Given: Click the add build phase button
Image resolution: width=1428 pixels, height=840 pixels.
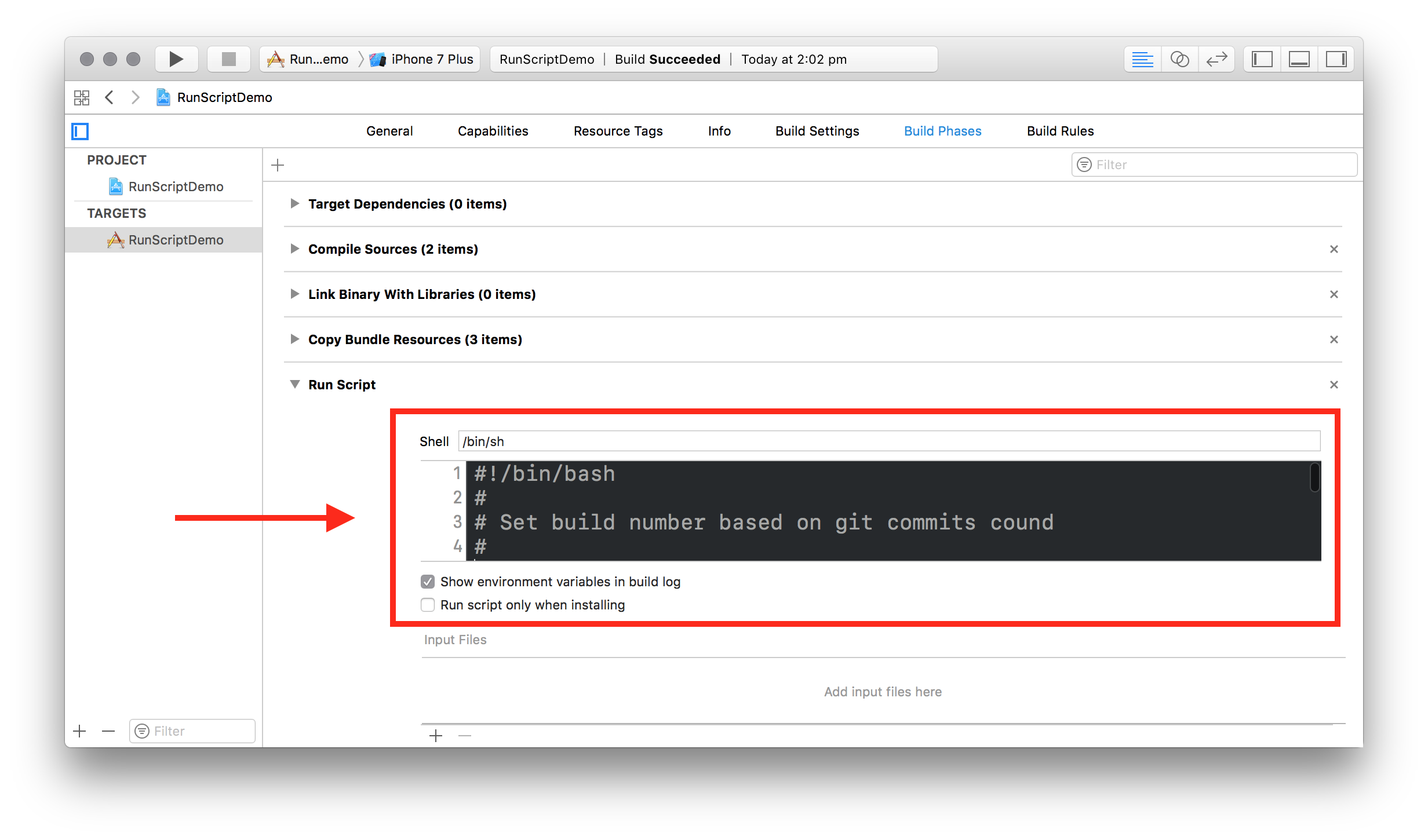Looking at the screenshot, I should [x=278, y=165].
